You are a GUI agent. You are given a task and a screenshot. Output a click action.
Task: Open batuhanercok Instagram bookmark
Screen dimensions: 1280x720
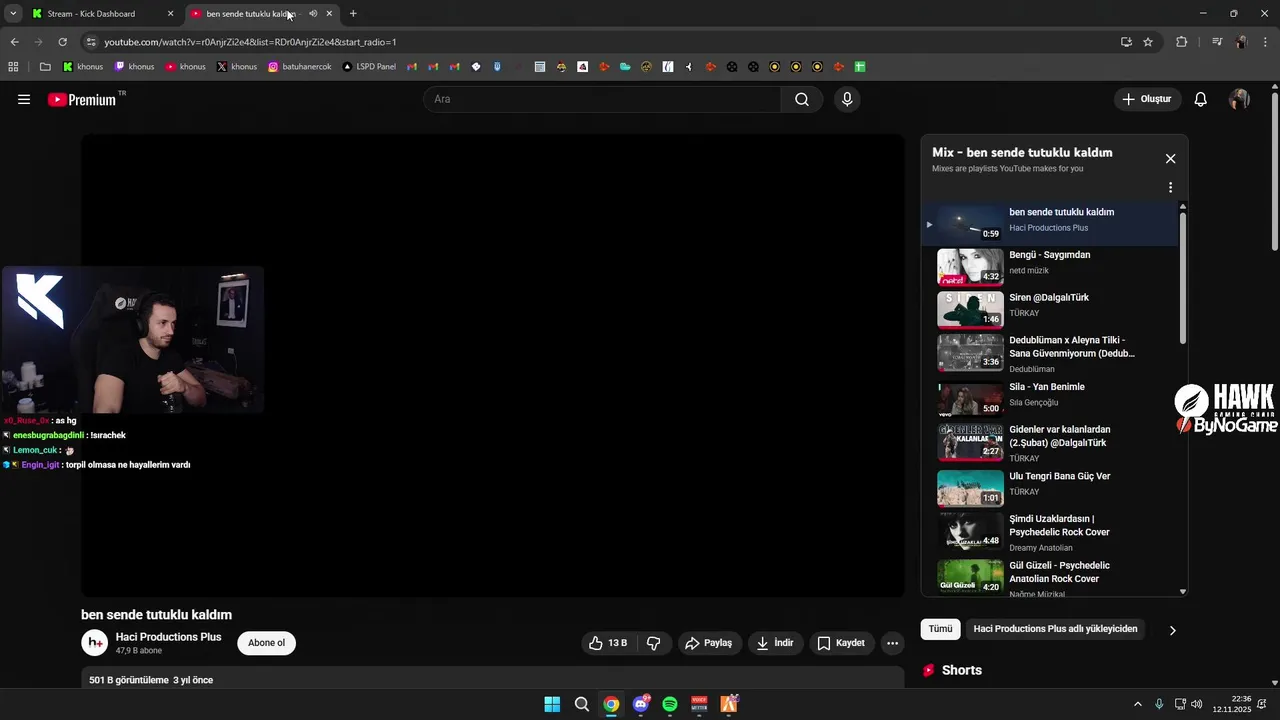300,67
